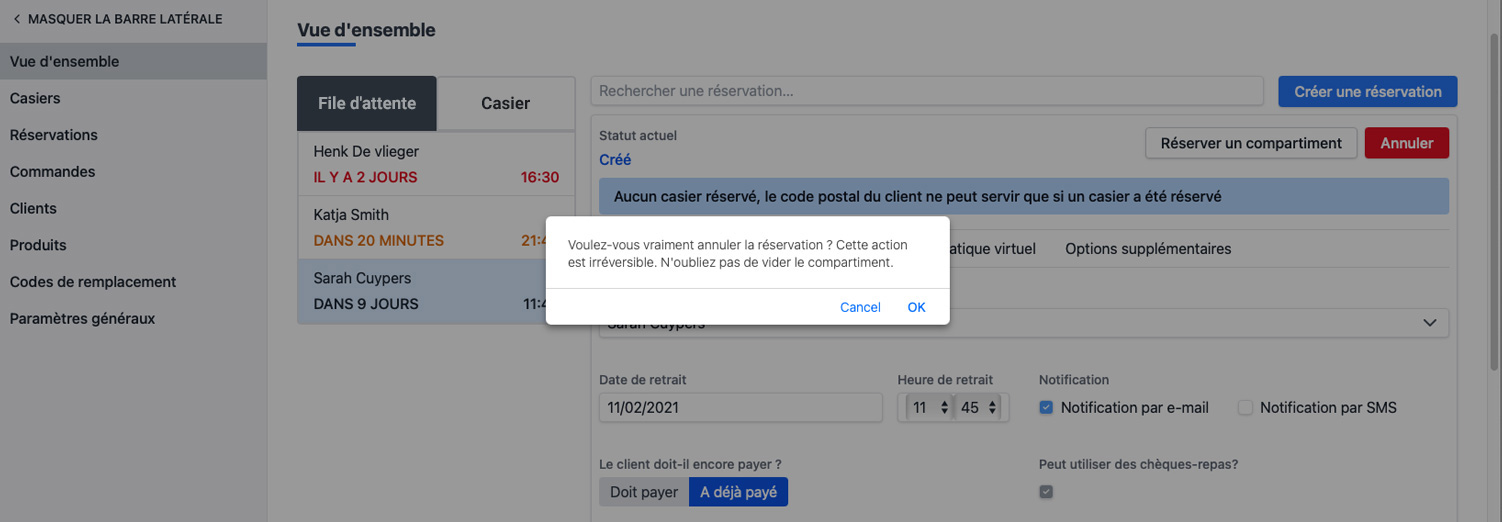The image size is (1502, 522).
Task: Click the Rechercher une réservation search field
Action: point(926,91)
